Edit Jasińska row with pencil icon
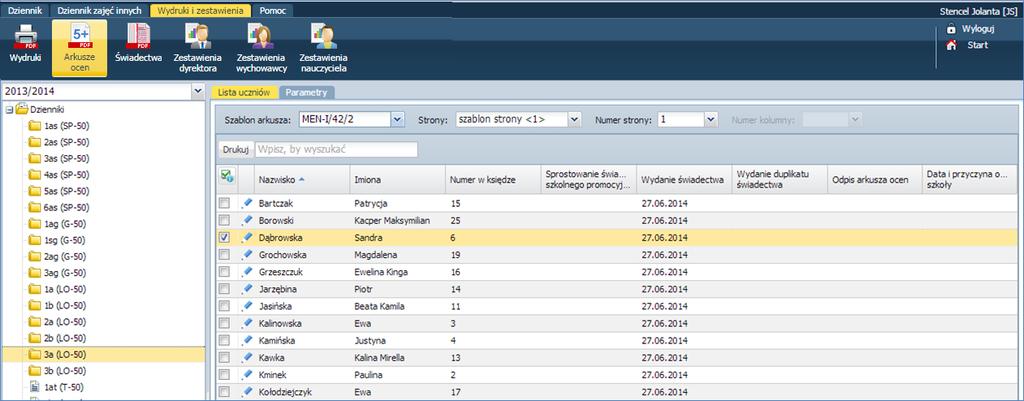 pyautogui.click(x=246, y=306)
